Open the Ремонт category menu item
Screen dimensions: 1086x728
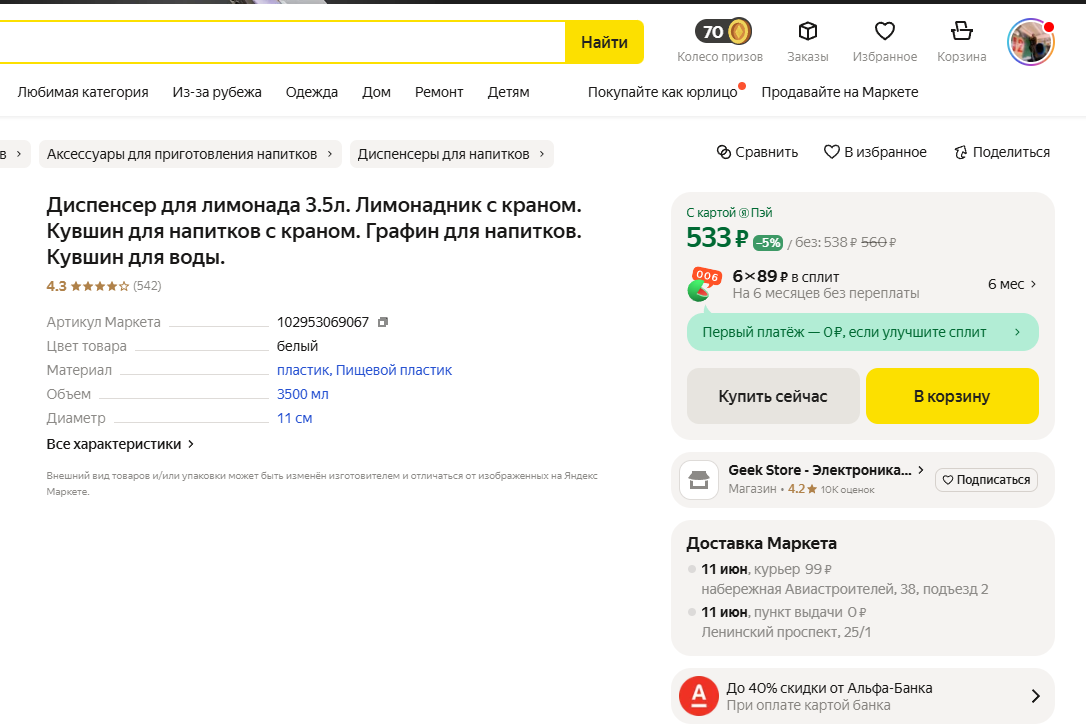click(x=439, y=92)
